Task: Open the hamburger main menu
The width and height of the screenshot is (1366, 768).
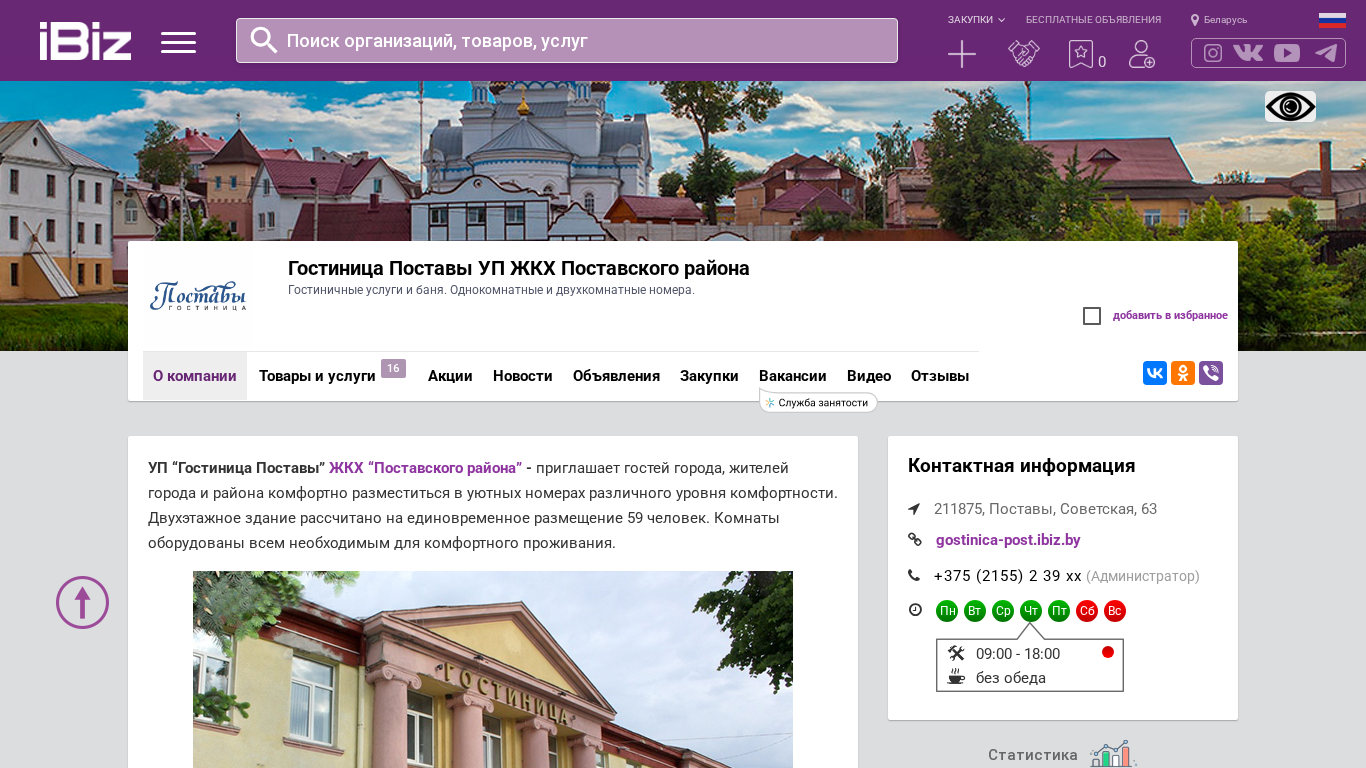Action: pos(178,42)
